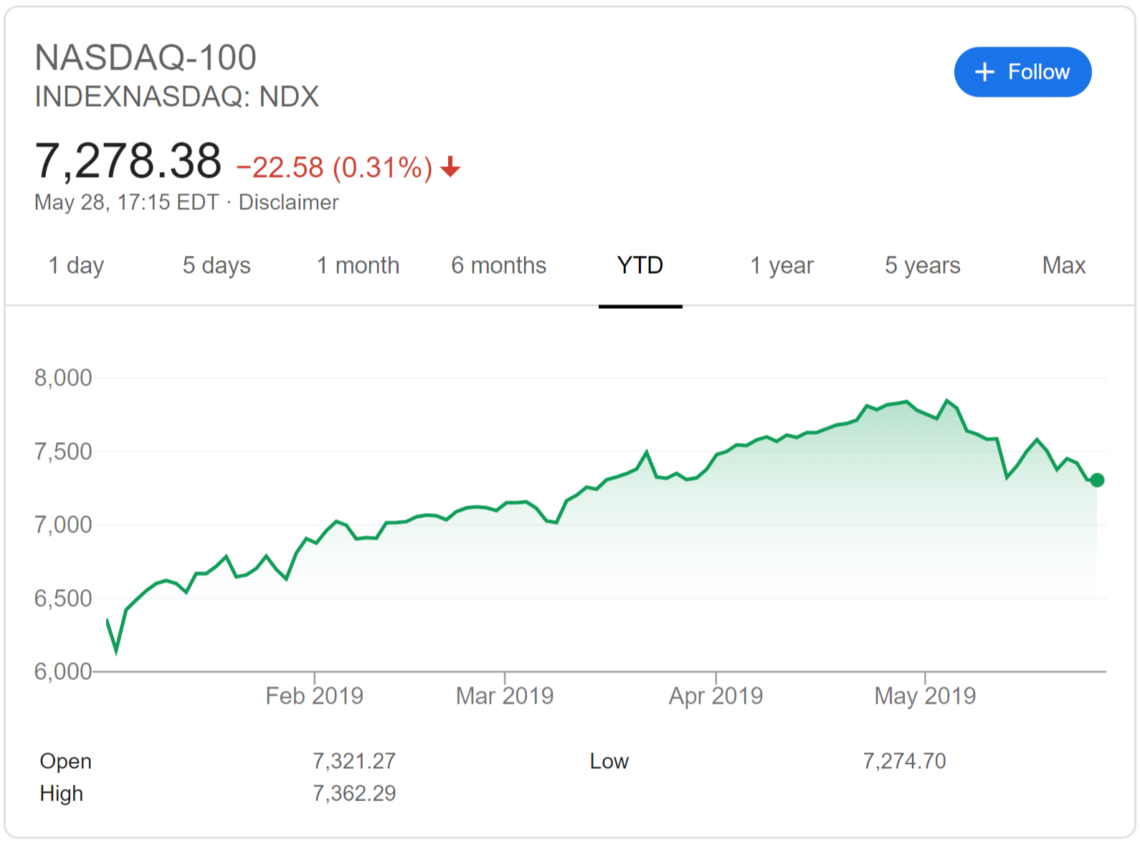1140x842 pixels.
Task: View the 1 year performance chart
Action: pyautogui.click(x=781, y=265)
